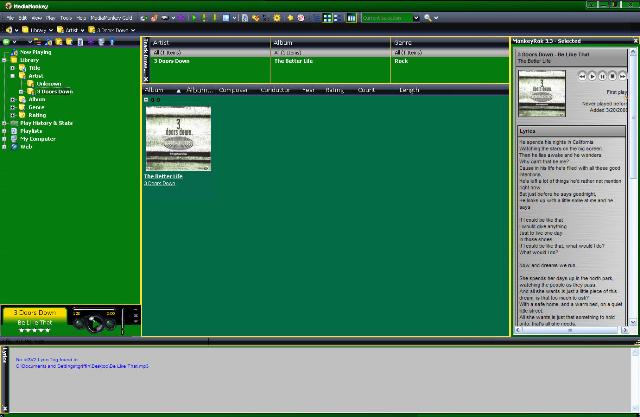The image size is (640, 417).
Task: Click the blue square toolbar icon
Action: tap(226, 18)
